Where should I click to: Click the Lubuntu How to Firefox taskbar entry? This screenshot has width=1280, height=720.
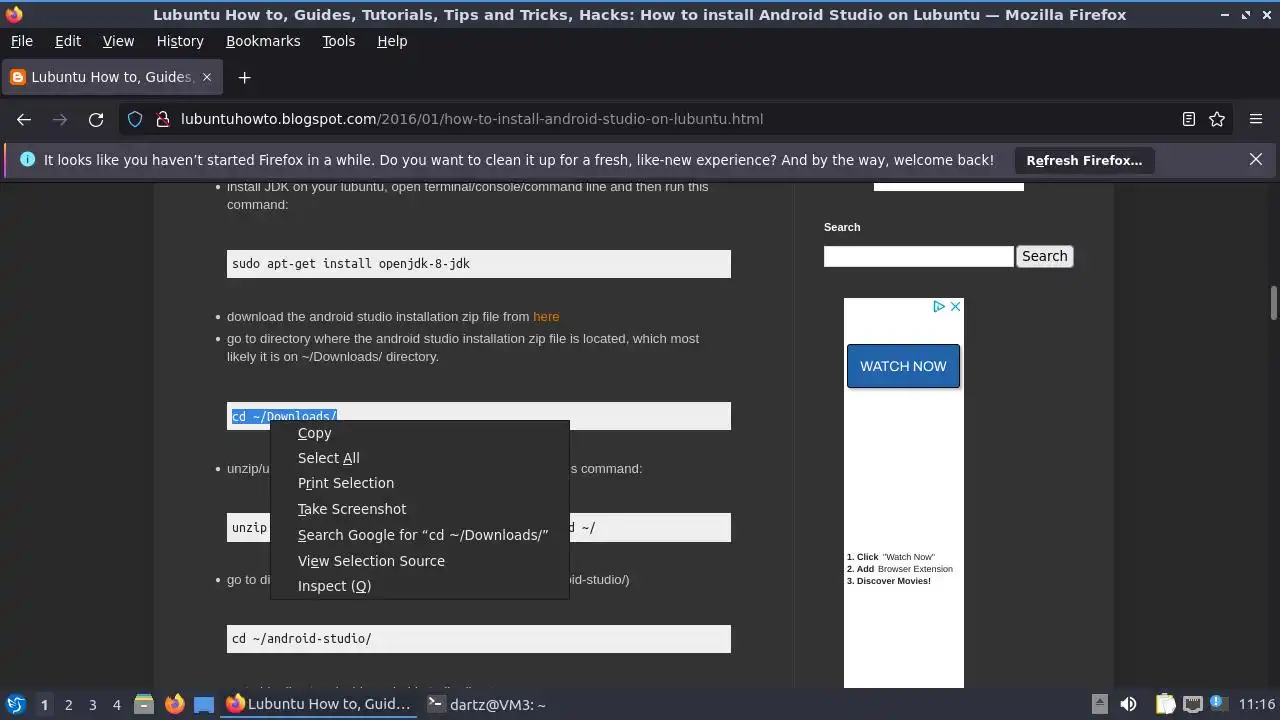point(320,704)
